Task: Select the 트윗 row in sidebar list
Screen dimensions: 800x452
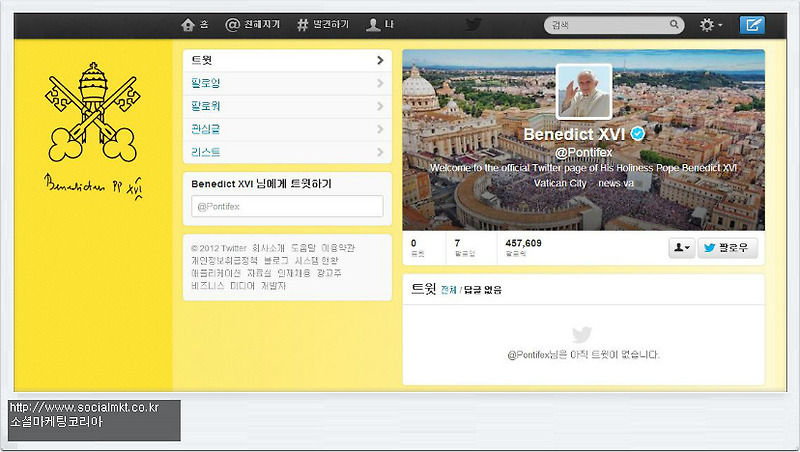Action: click(x=287, y=60)
